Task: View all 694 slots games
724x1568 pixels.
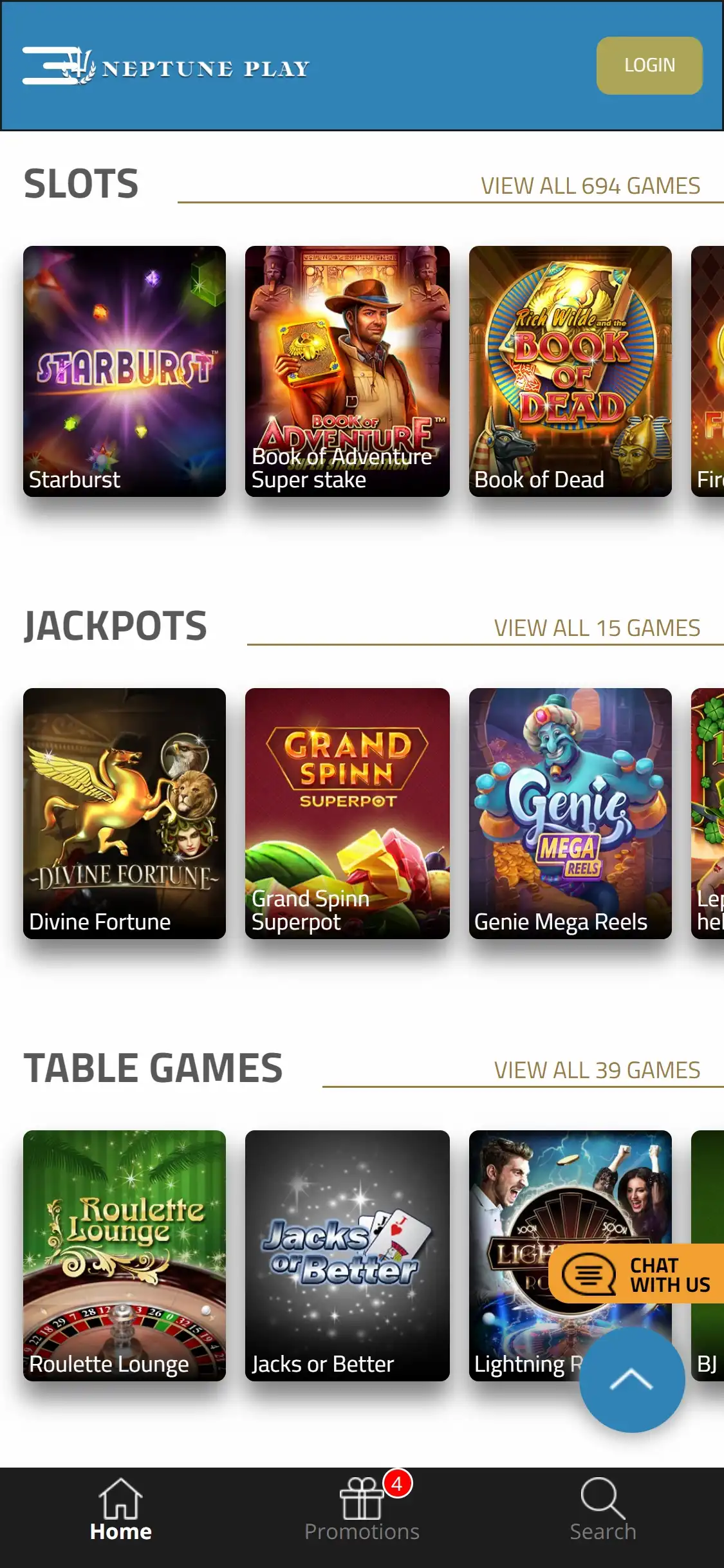Action: tap(590, 186)
